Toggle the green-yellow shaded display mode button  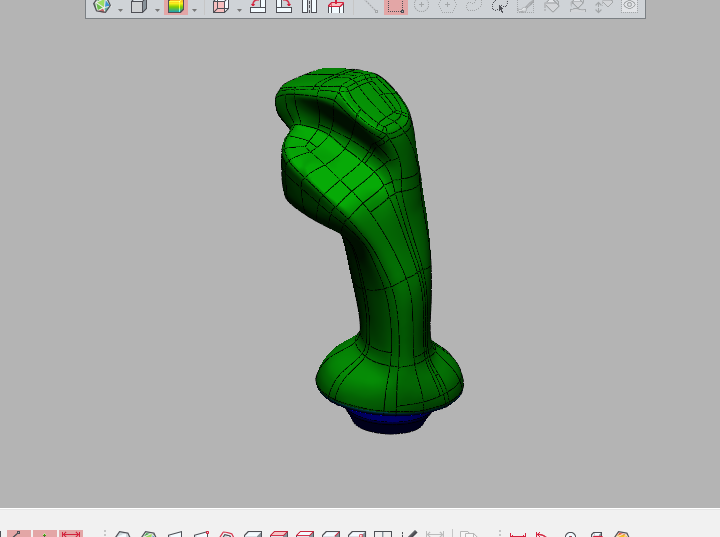(175, 7)
